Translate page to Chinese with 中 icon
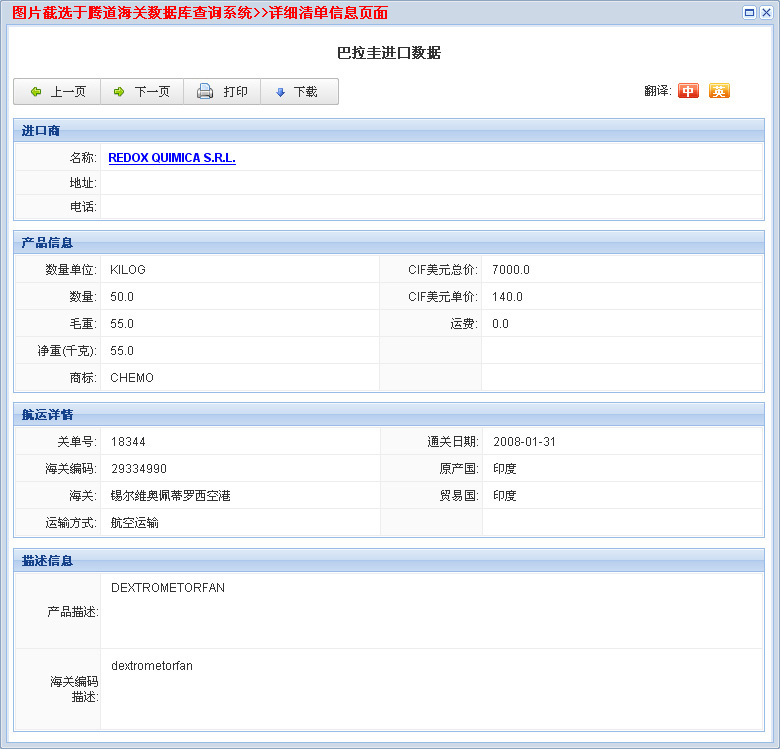This screenshot has height=749, width=780. tap(688, 91)
